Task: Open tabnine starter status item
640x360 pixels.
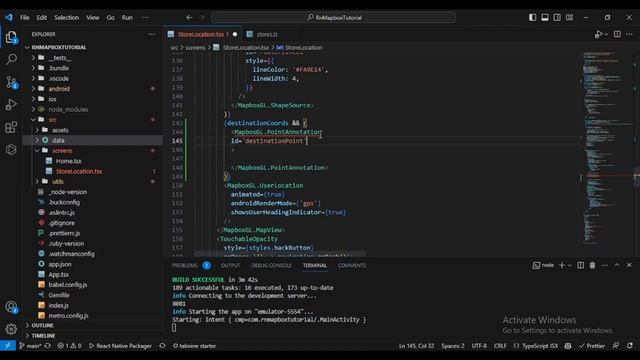Action: [194, 346]
